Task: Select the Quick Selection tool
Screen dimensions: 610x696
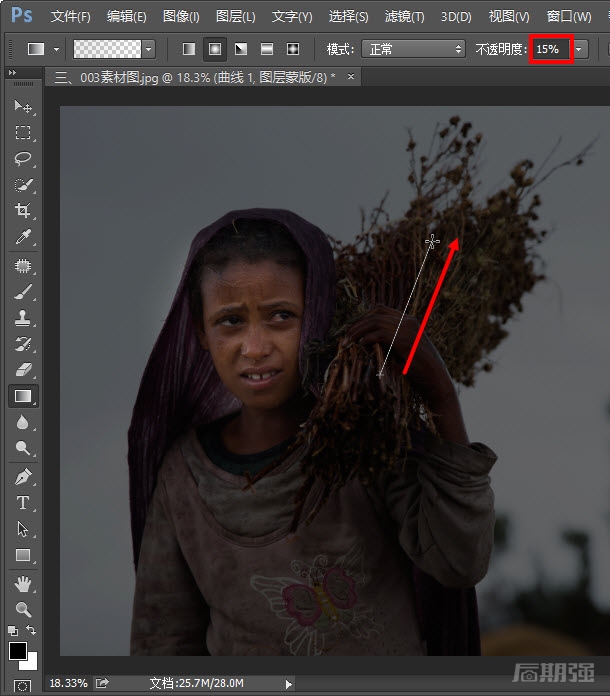Action: (23, 185)
